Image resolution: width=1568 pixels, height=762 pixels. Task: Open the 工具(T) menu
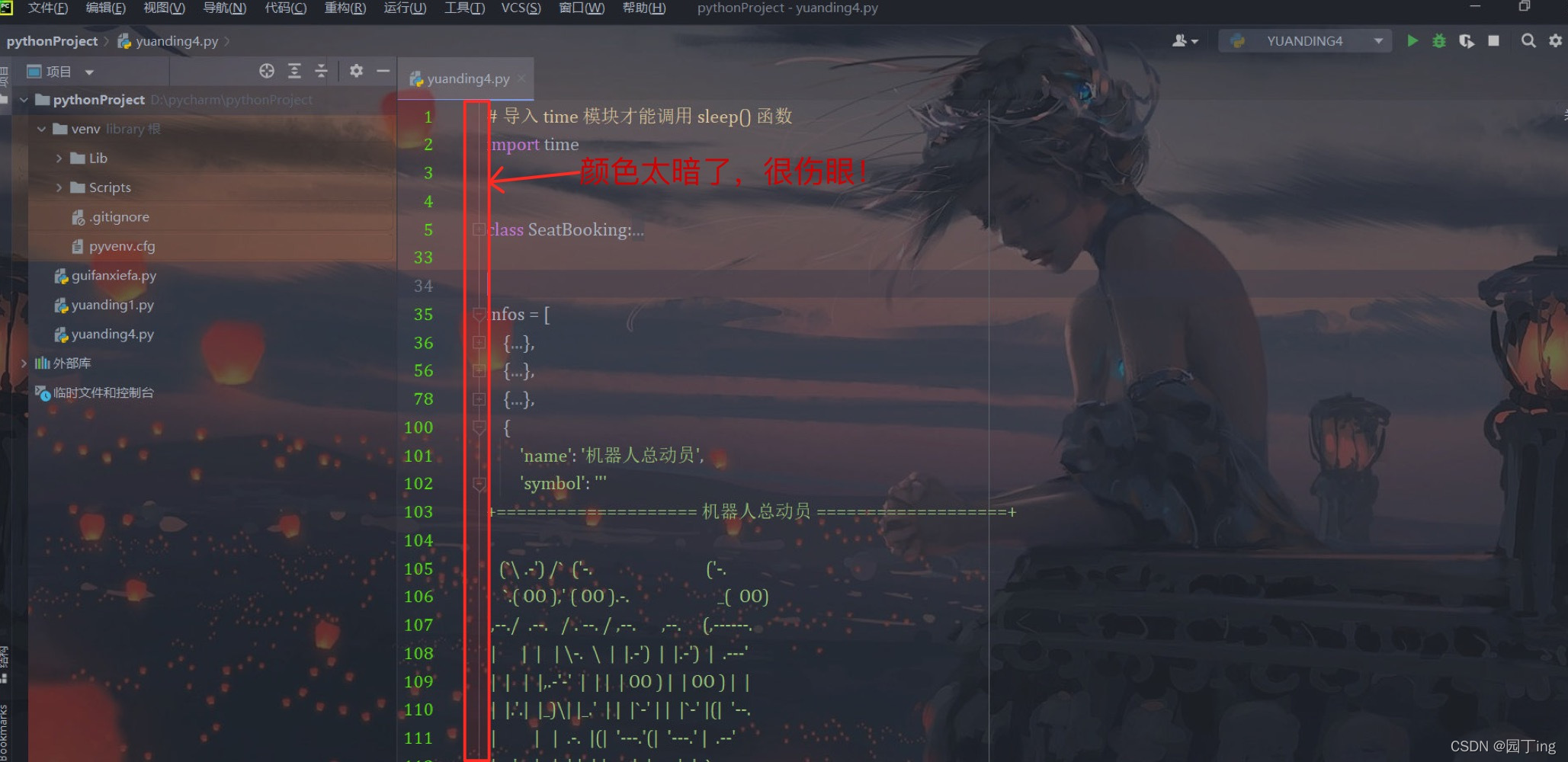464,8
